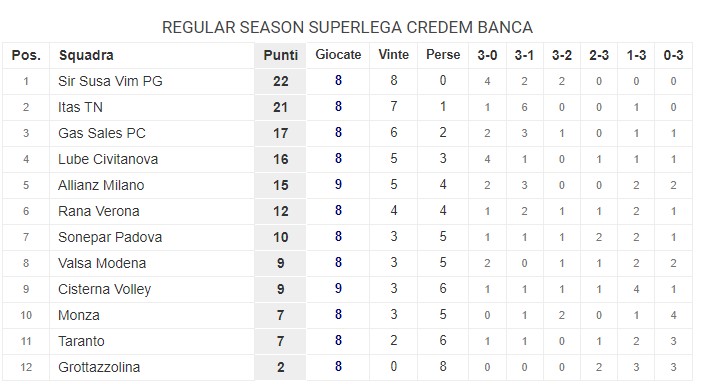Open Sir Susa Vim PG team name

[x=110, y=81]
